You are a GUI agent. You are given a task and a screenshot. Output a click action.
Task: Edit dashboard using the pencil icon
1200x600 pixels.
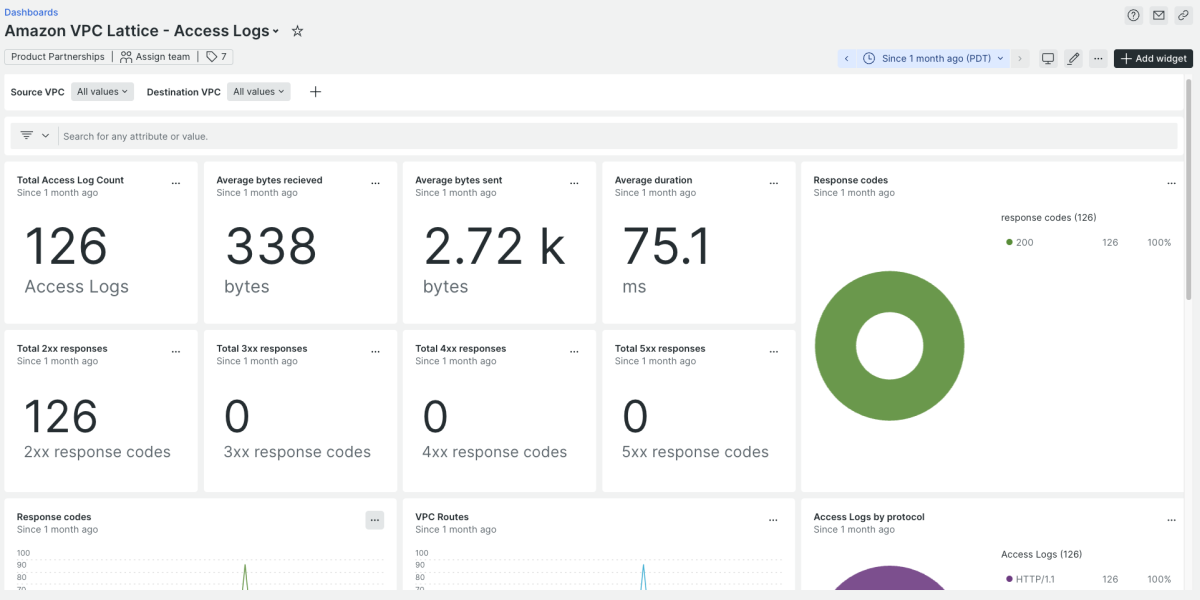(1073, 58)
